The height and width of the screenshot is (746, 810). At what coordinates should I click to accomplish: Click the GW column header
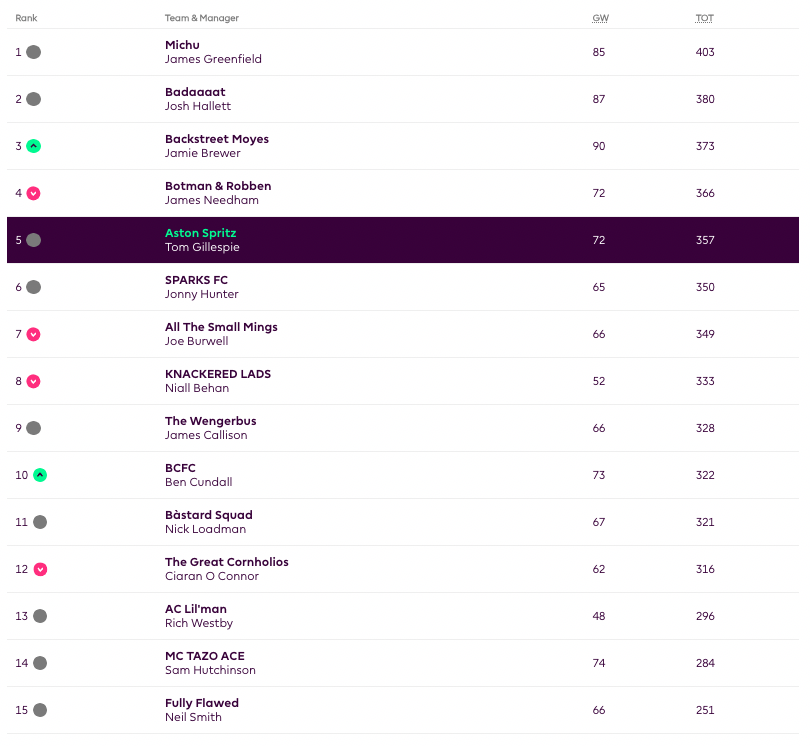[x=600, y=18]
